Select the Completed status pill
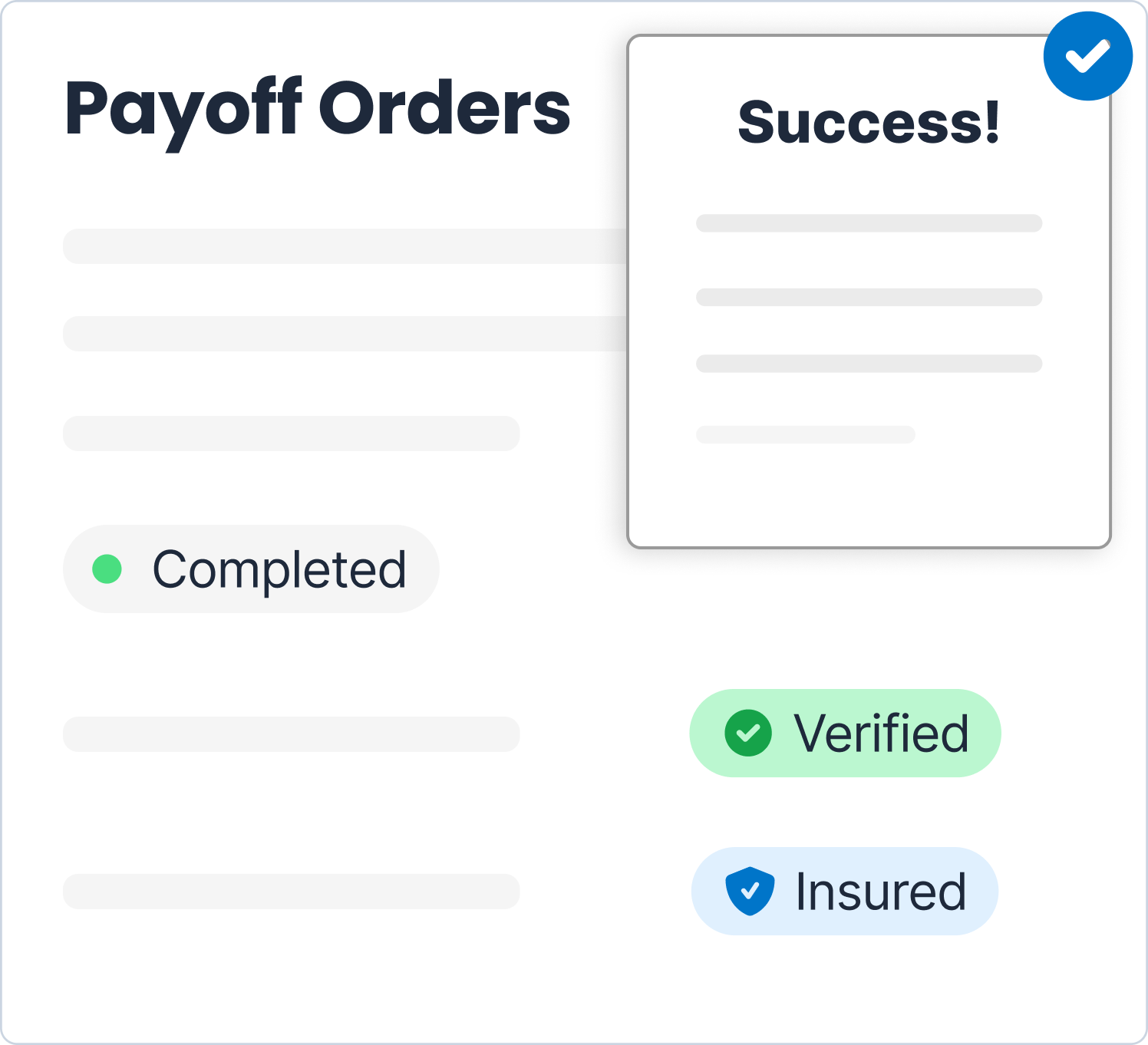 pos(251,569)
